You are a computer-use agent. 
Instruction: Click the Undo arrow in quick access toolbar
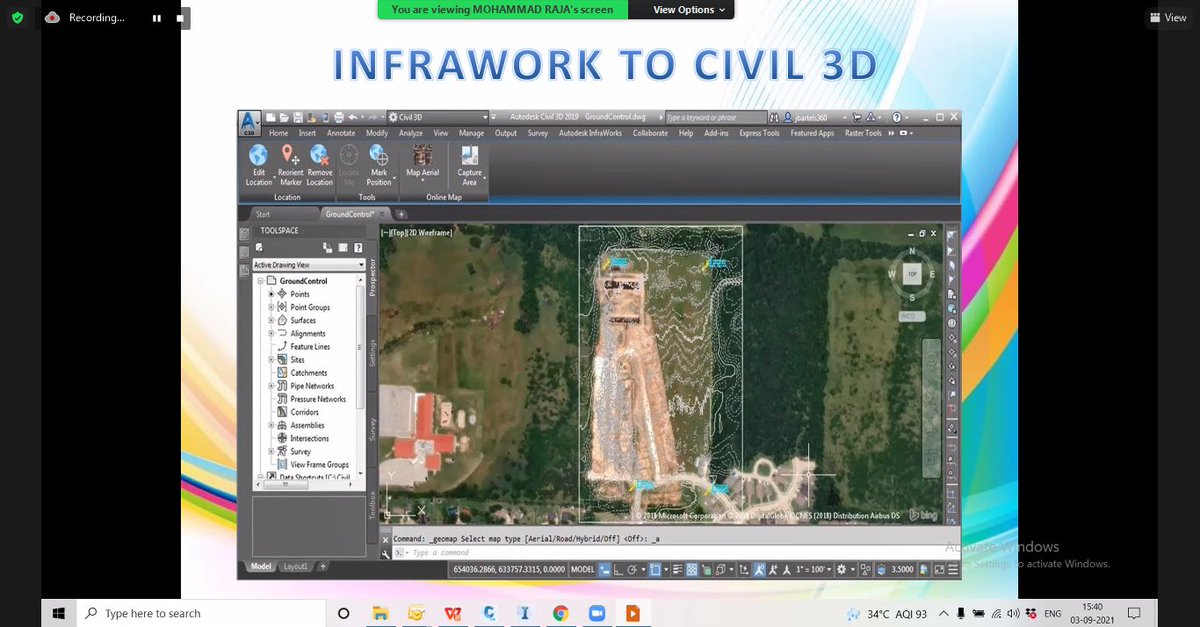353,117
